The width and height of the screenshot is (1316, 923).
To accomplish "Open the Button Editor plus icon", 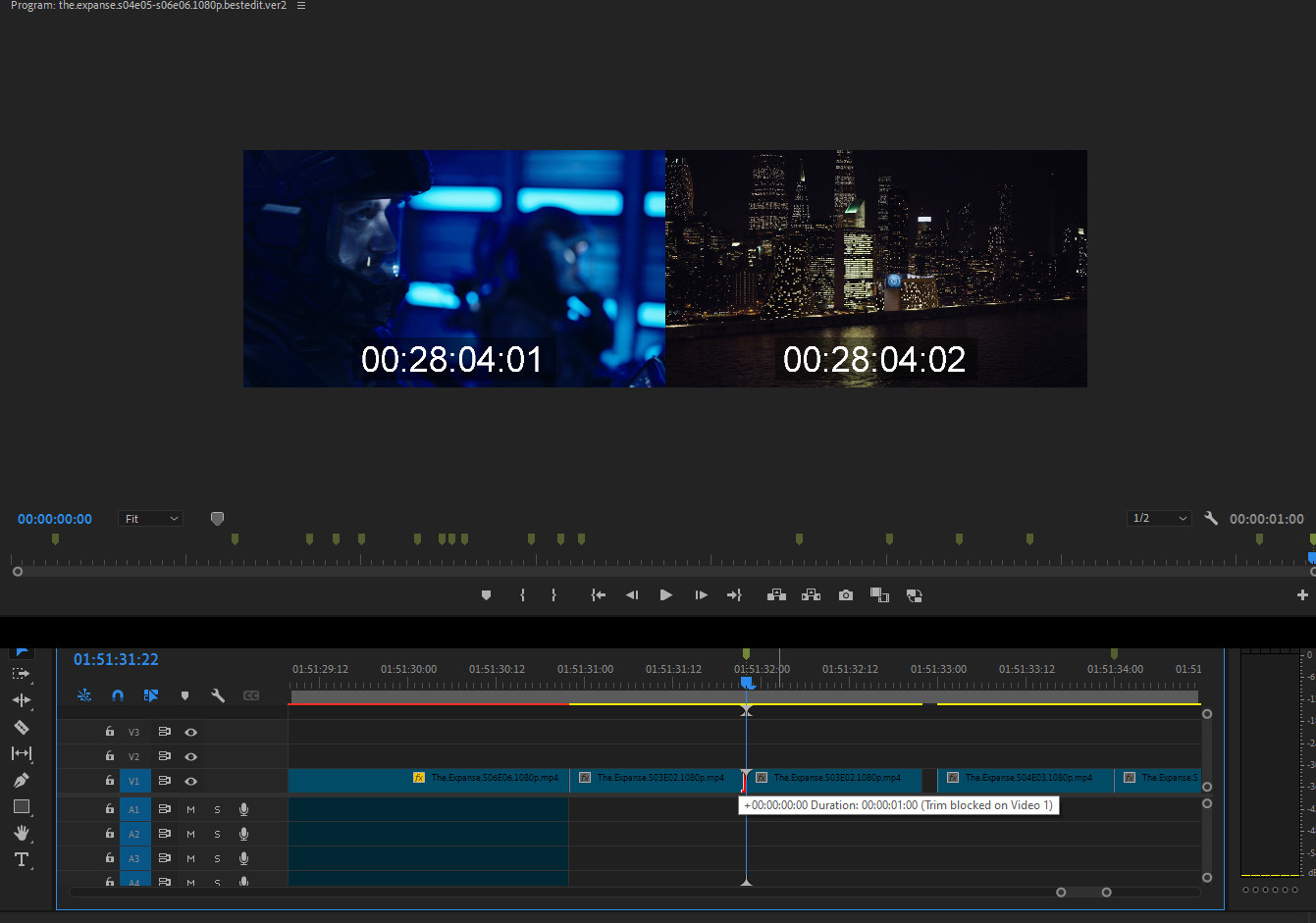I will click(x=1302, y=595).
